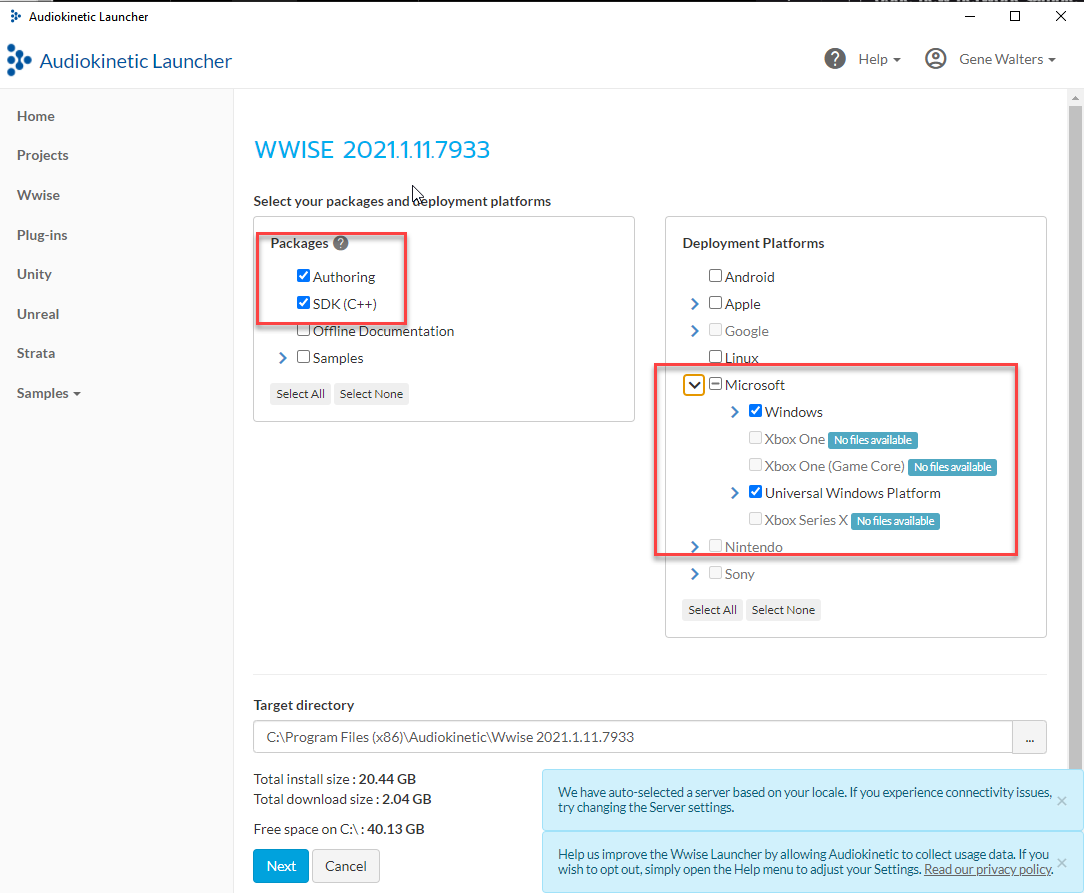Go to the Home page
This screenshot has height=893, width=1084.
[x=36, y=116]
